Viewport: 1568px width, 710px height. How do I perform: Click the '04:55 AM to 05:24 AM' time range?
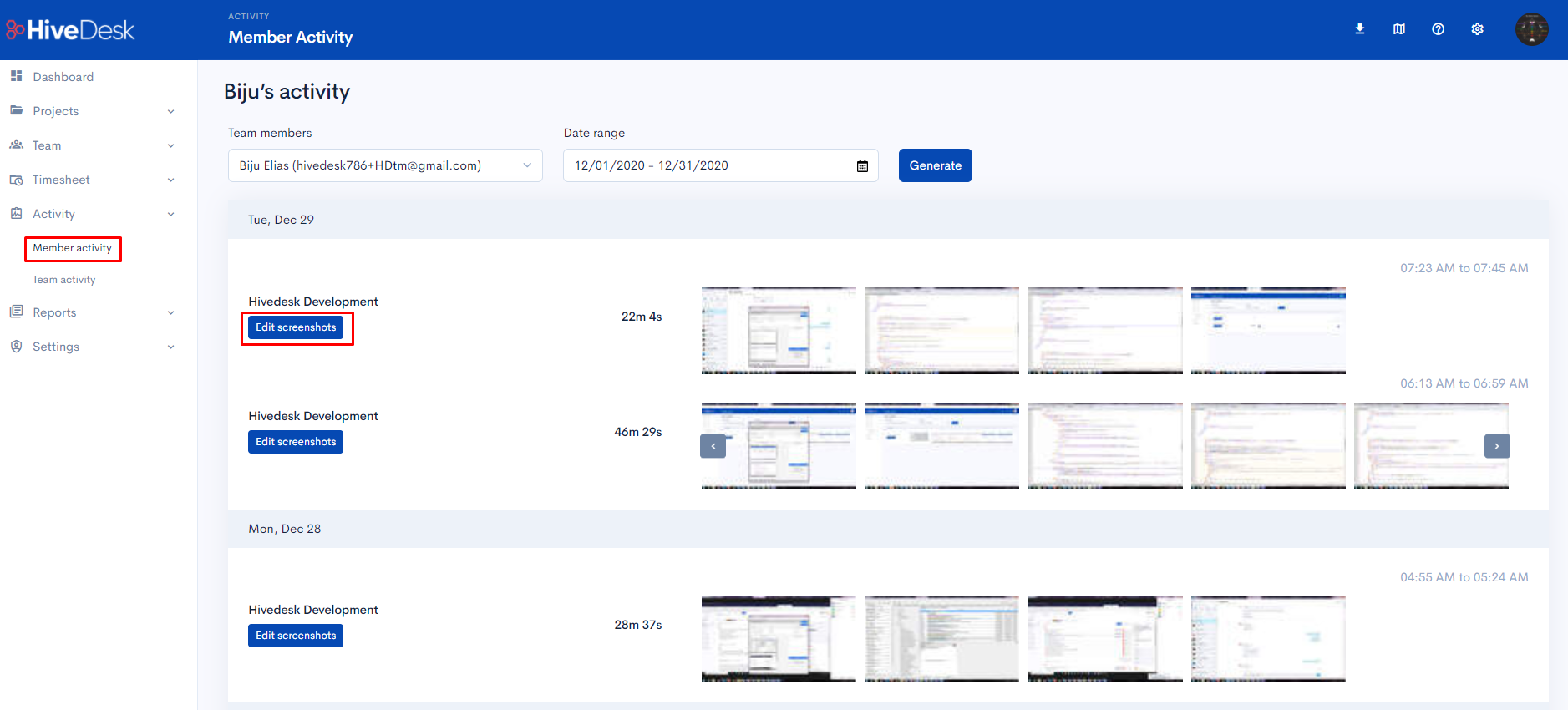pos(1464,577)
